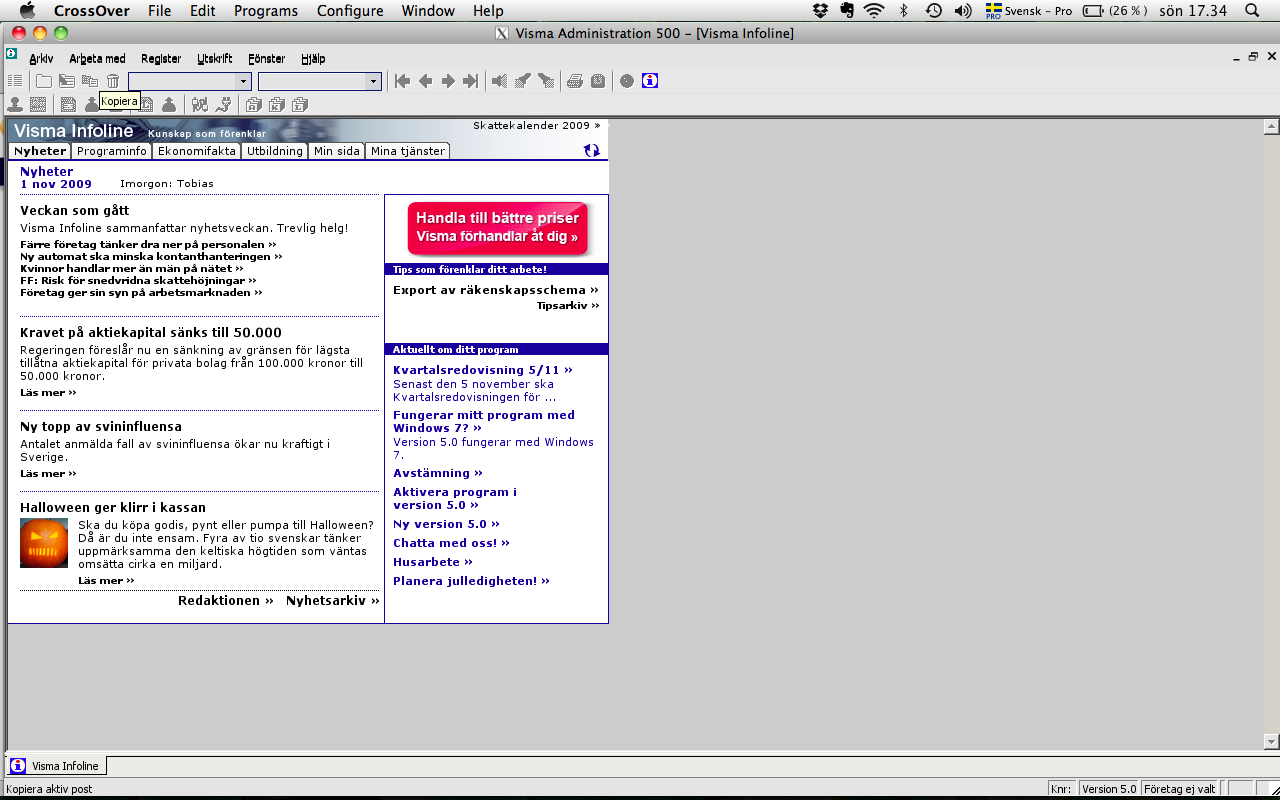Click the refresh arrows next to the tabs
Viewport: 1280px width, 800px height.
pyautogui.click(x=591, y=148)
